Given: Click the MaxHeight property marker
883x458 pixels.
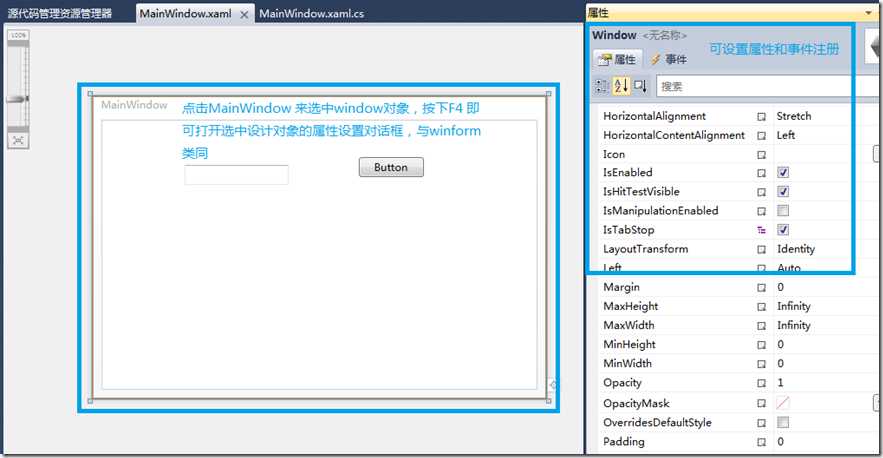Looking at the screenshot, I should tap(761, 307).
